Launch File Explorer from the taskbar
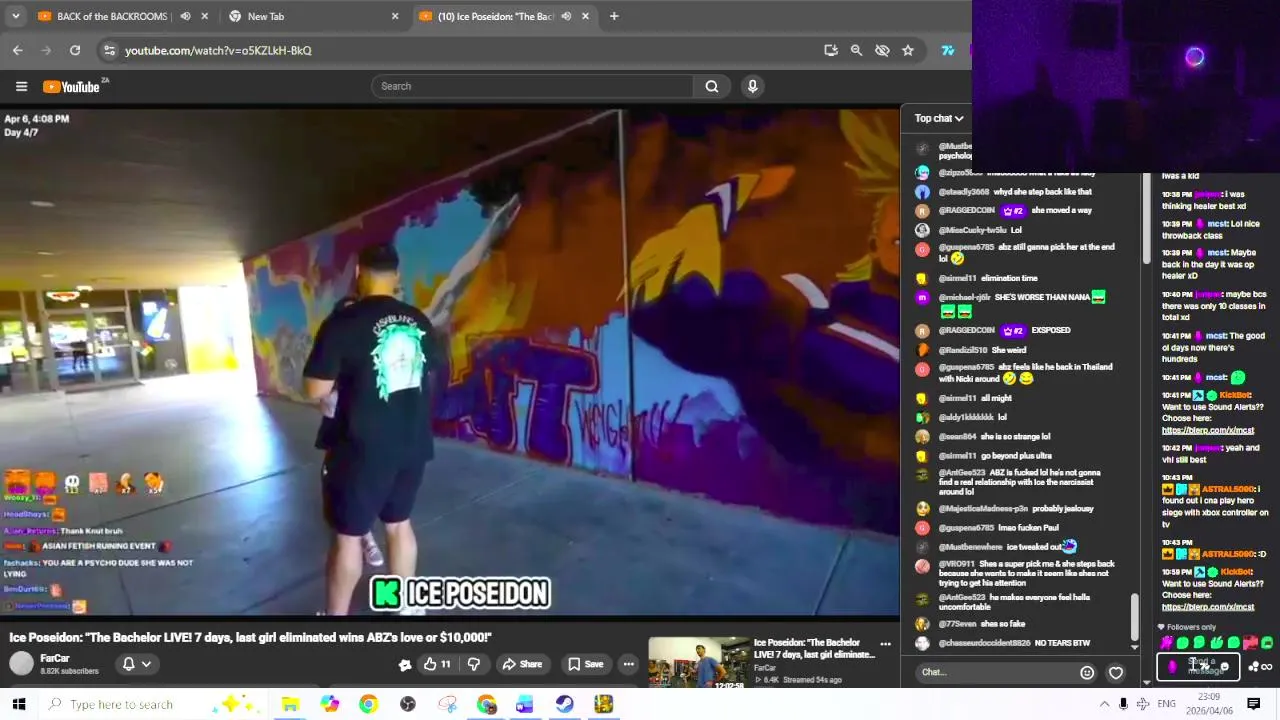 290,704
